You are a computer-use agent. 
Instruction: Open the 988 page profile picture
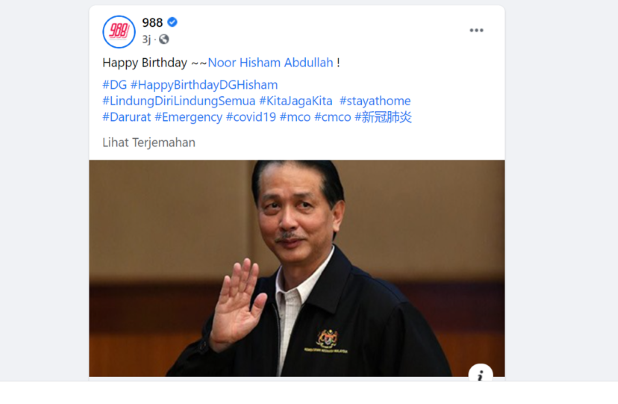(119, 32)
